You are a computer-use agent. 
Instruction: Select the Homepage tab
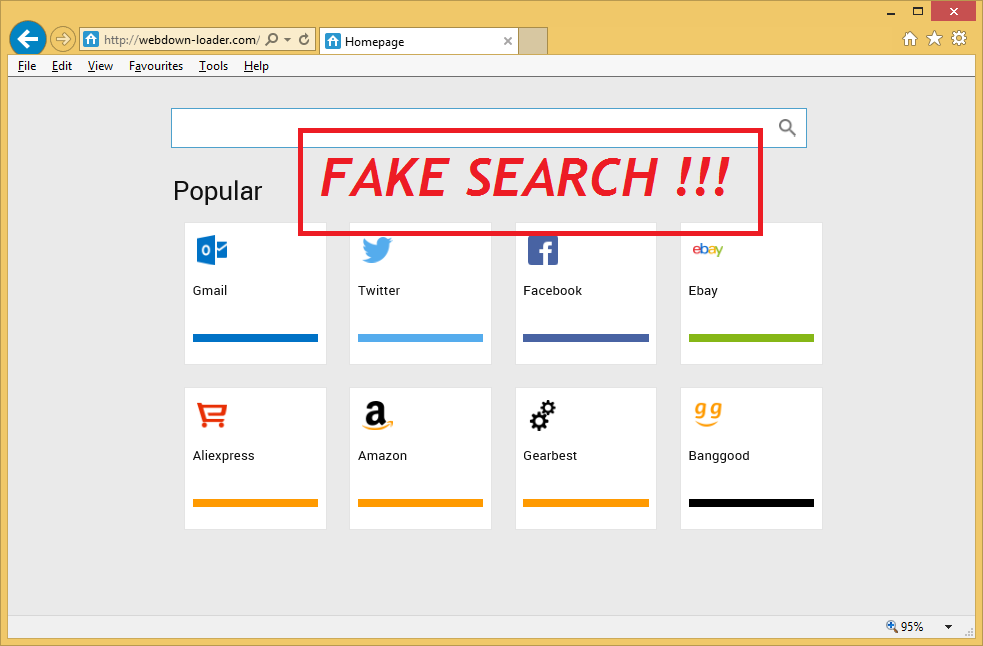[x=419, y=41]
